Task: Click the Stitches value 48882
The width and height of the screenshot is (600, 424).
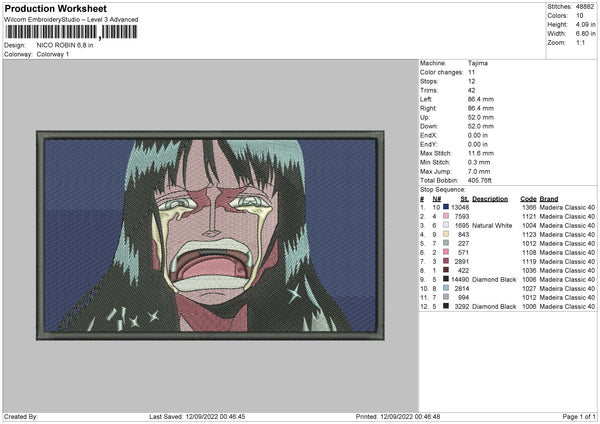Action: click(x=585, y=7)
